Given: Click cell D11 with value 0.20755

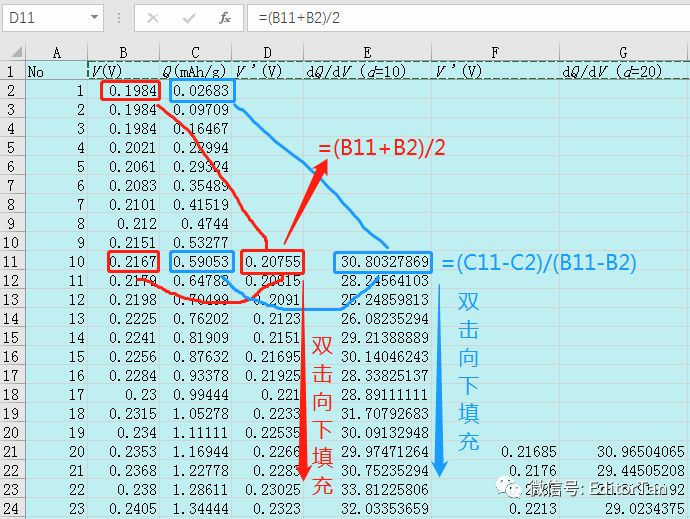Looking at the screenshot, I should coord(268,262).
